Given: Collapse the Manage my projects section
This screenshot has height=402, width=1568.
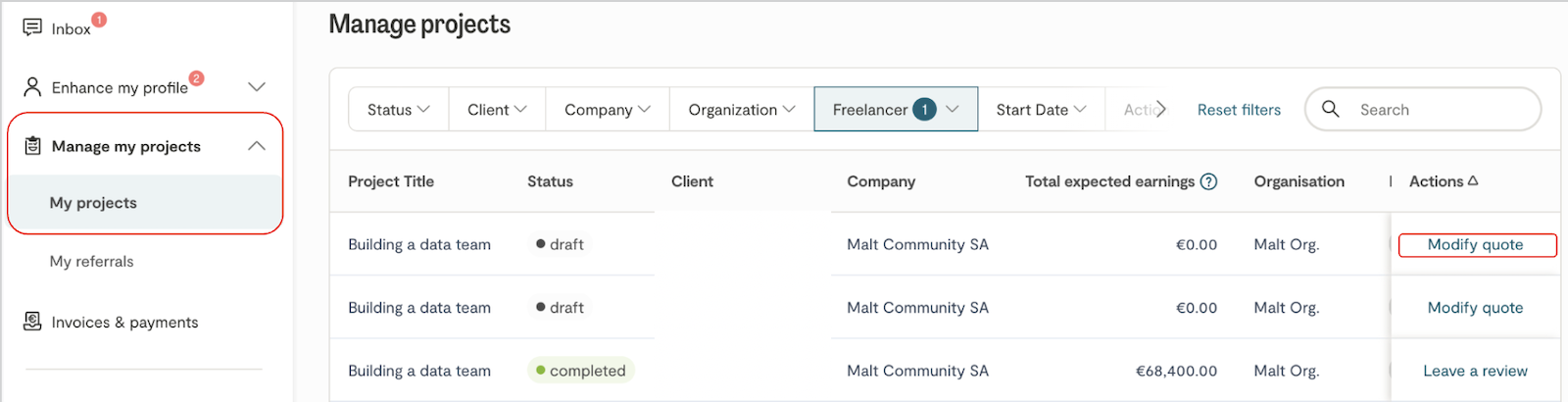Looking at the screenshot, I should coord(257,146).
